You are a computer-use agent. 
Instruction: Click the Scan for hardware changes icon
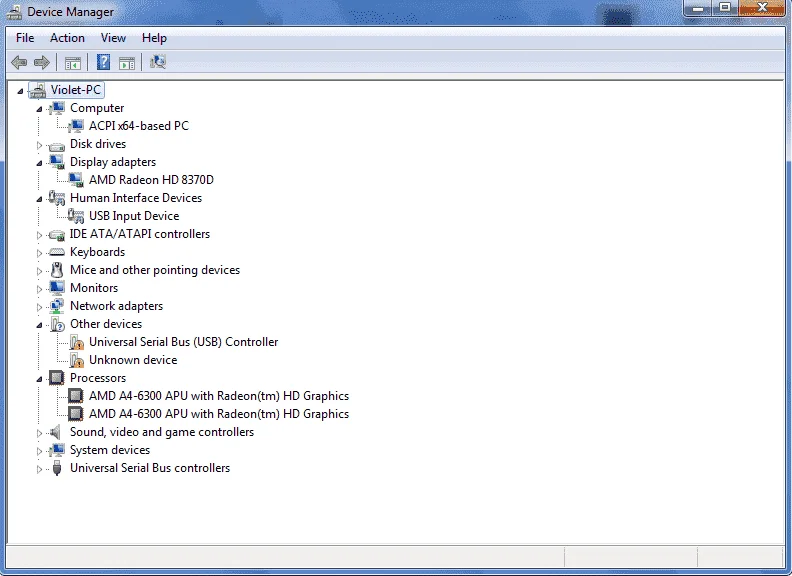[158, 62]
